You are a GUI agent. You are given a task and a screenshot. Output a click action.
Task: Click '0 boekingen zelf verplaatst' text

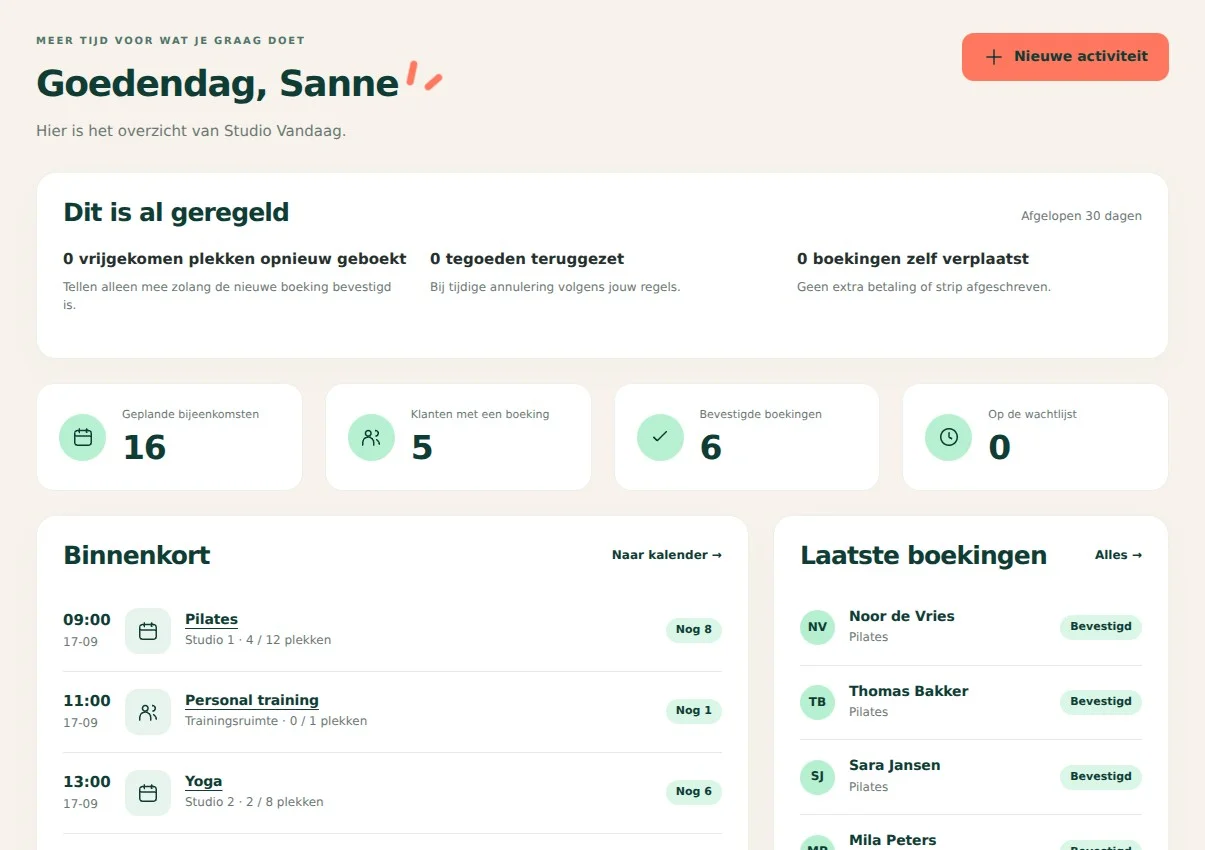tap(913, 259)
